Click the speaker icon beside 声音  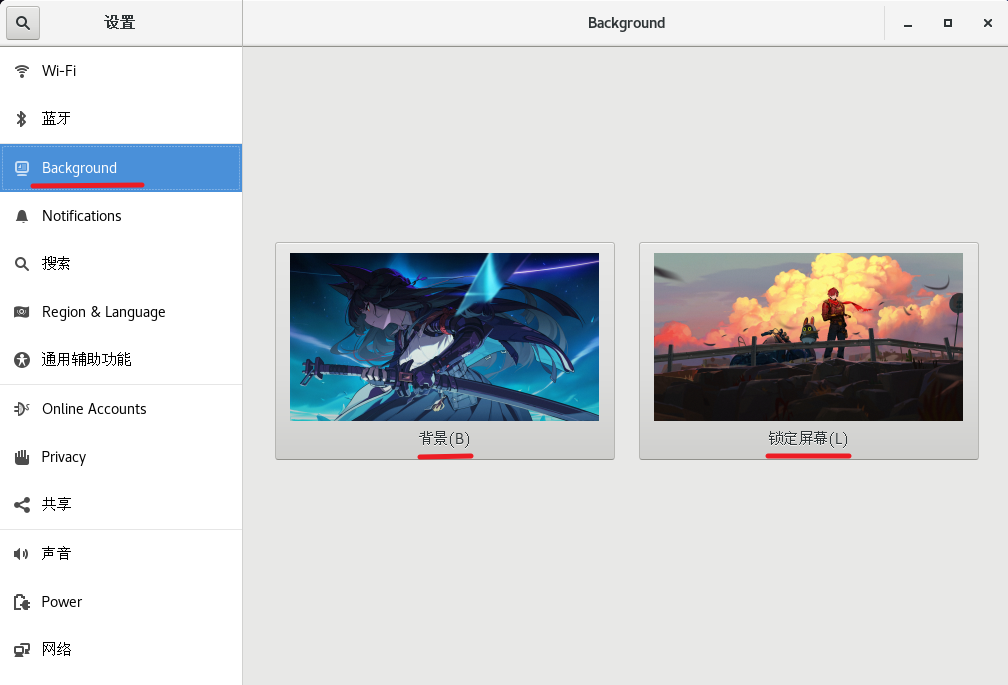(x=22, y=553)
